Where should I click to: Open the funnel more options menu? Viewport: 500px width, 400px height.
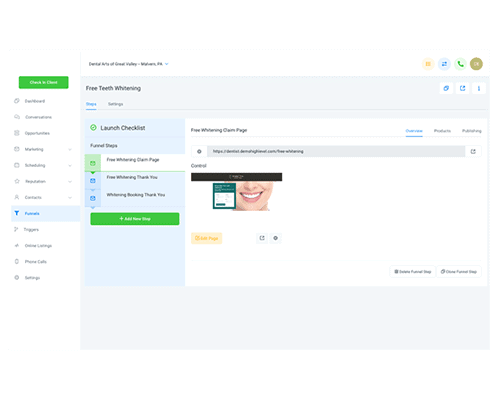(479, 88)
